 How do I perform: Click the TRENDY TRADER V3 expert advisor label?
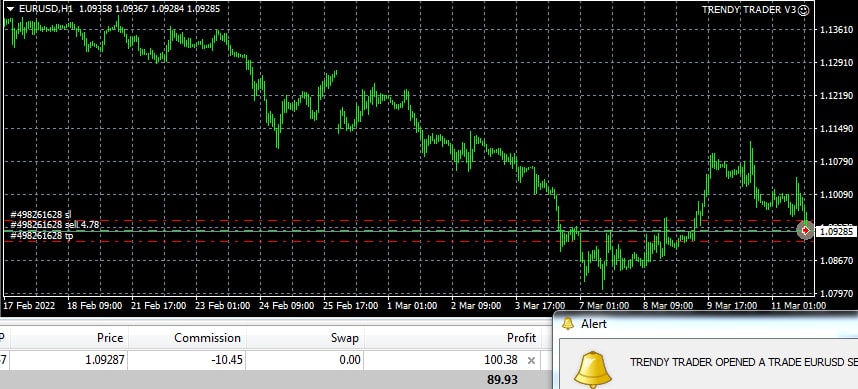tap(749, 10)
